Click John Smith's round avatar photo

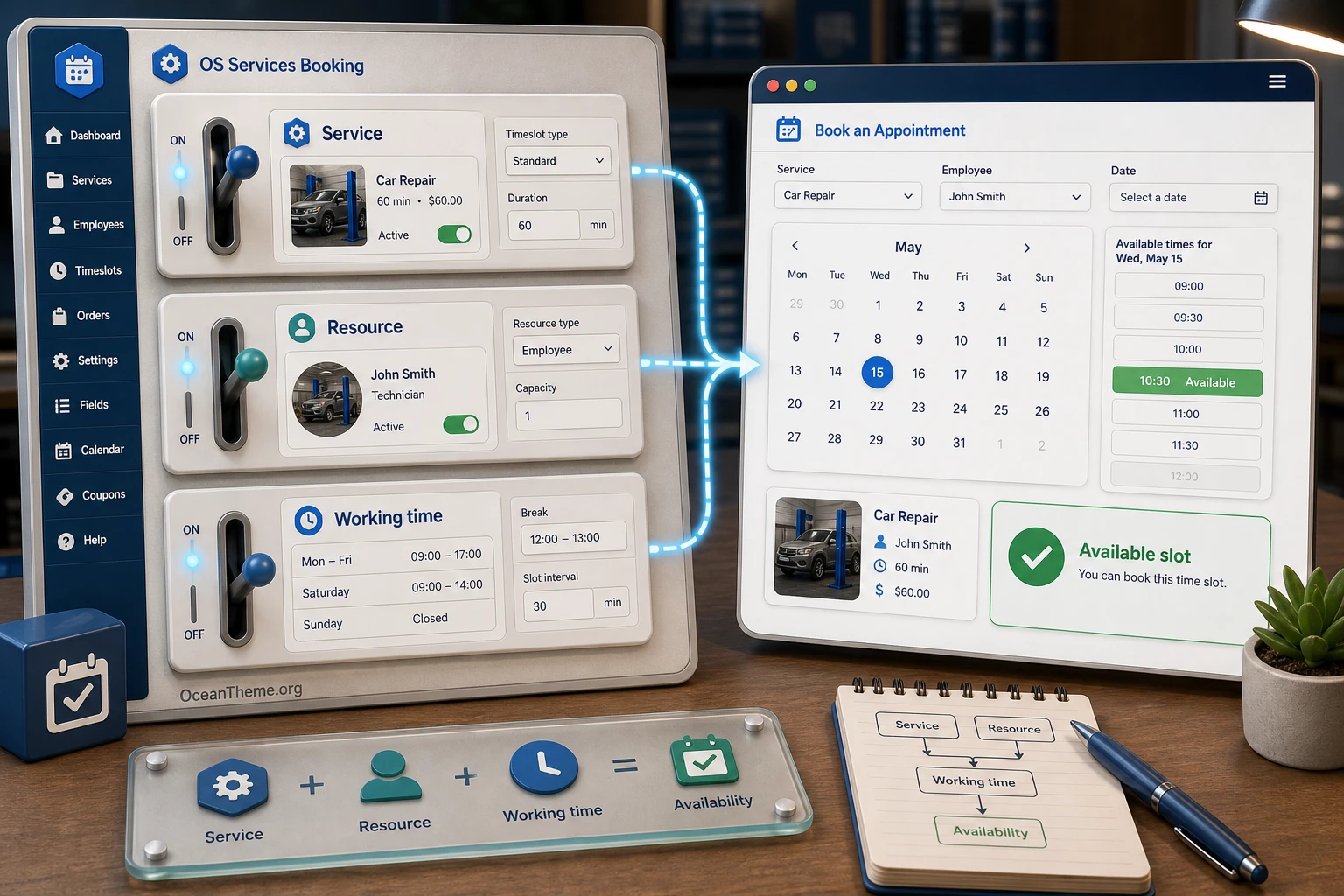click(327, 400)
